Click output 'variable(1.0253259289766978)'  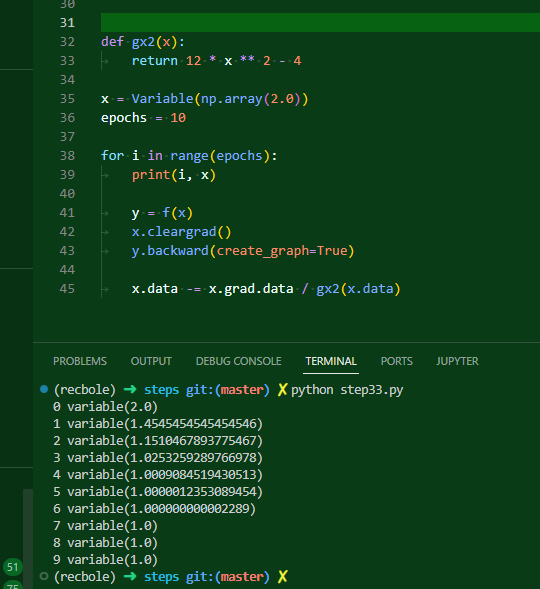click(165, 458)
